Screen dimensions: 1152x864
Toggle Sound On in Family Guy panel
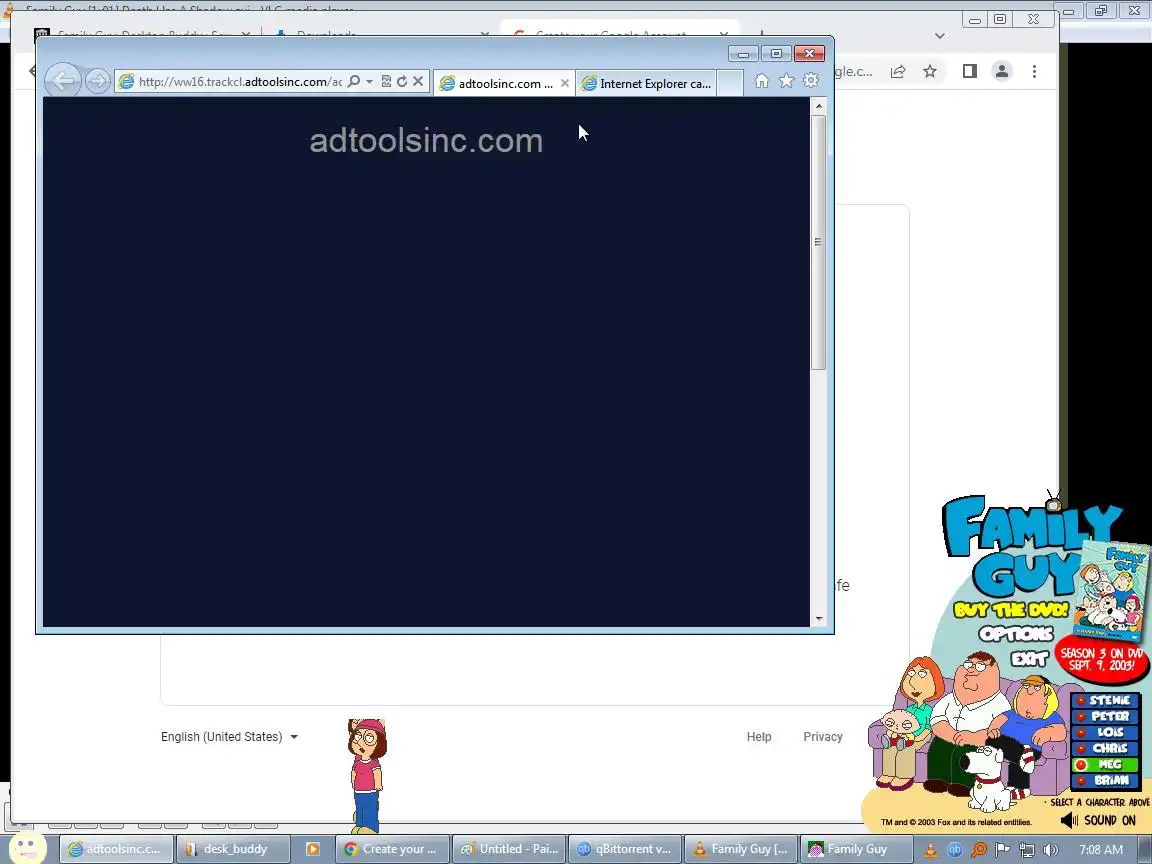(x=1099, y=821)
